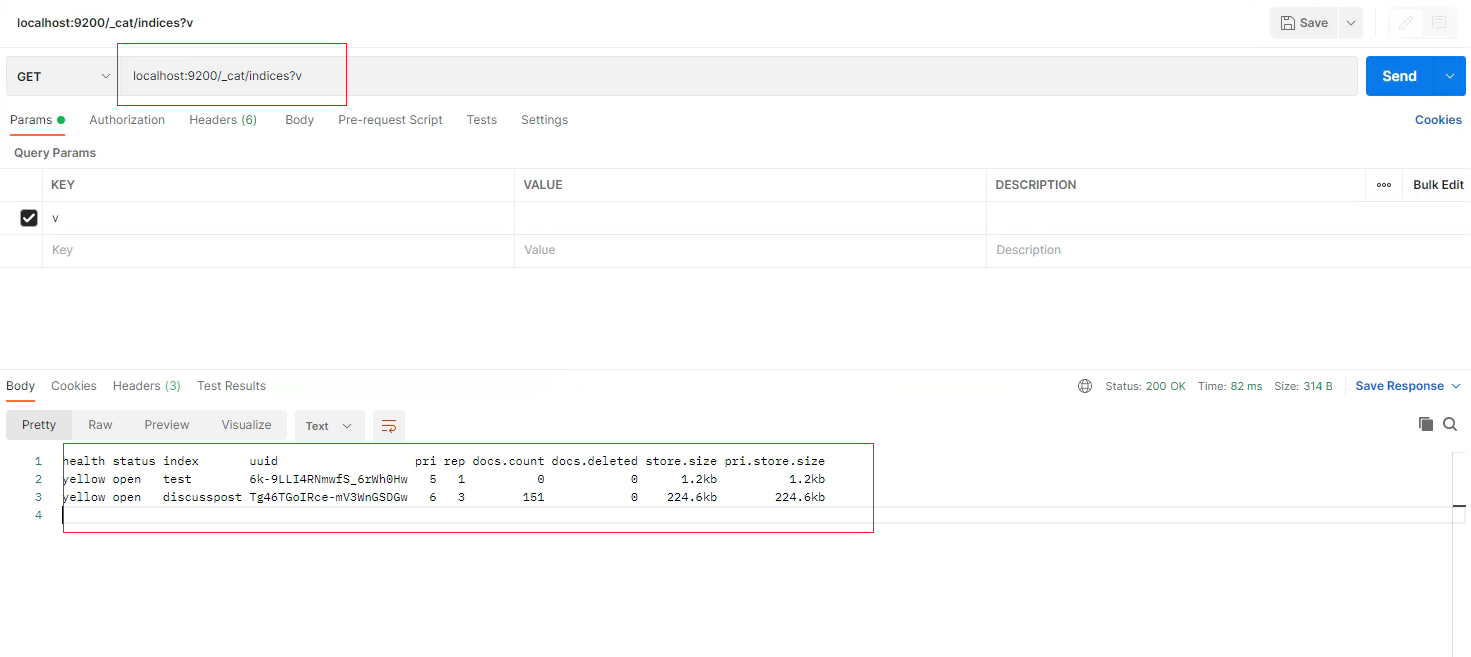Click the Status: 200 OK text
Image resolution: width=1471 pixels, height=657 pixels.
point(1145,386)
